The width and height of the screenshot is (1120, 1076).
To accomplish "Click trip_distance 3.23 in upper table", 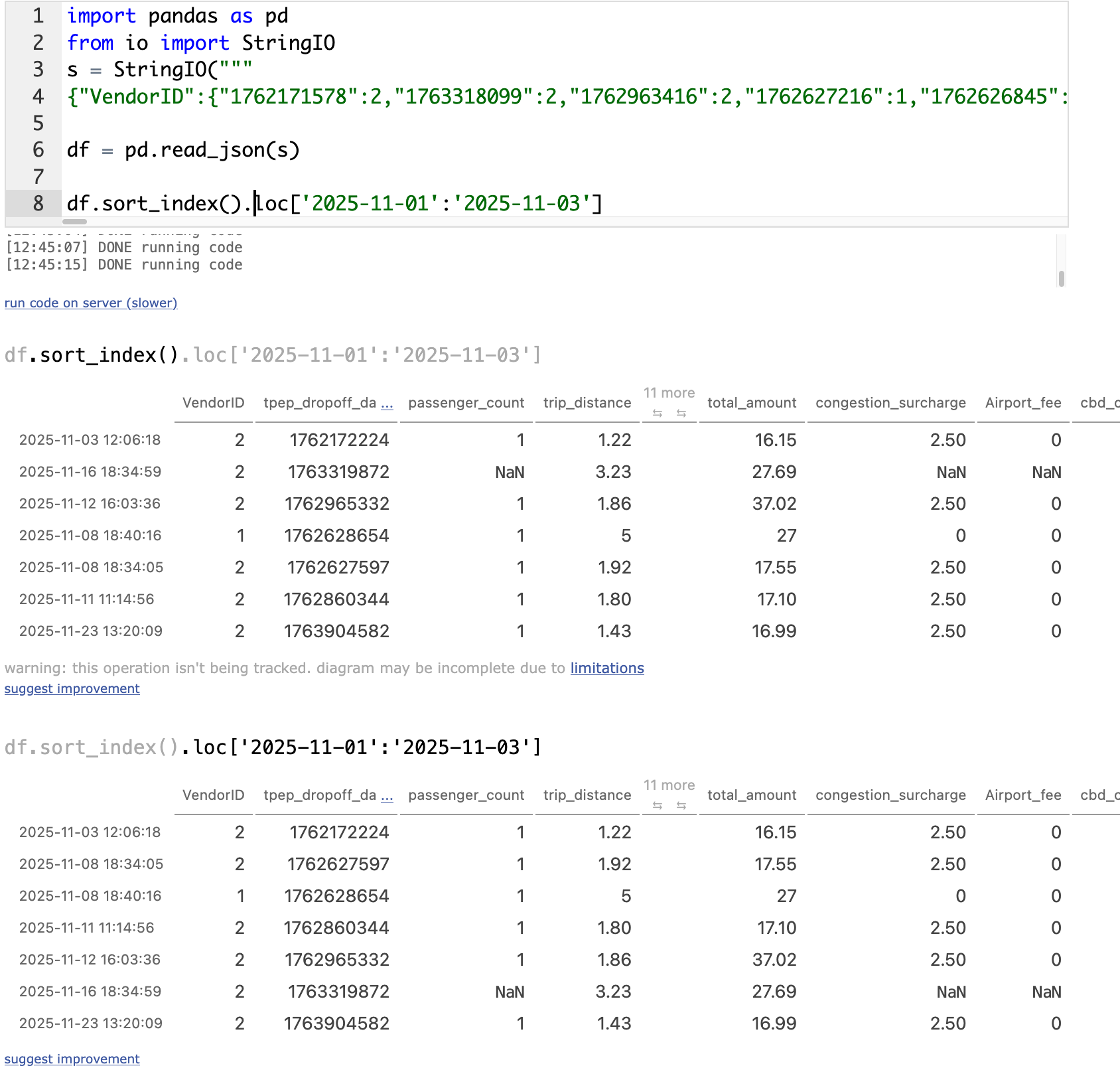I will coord(613,472).
